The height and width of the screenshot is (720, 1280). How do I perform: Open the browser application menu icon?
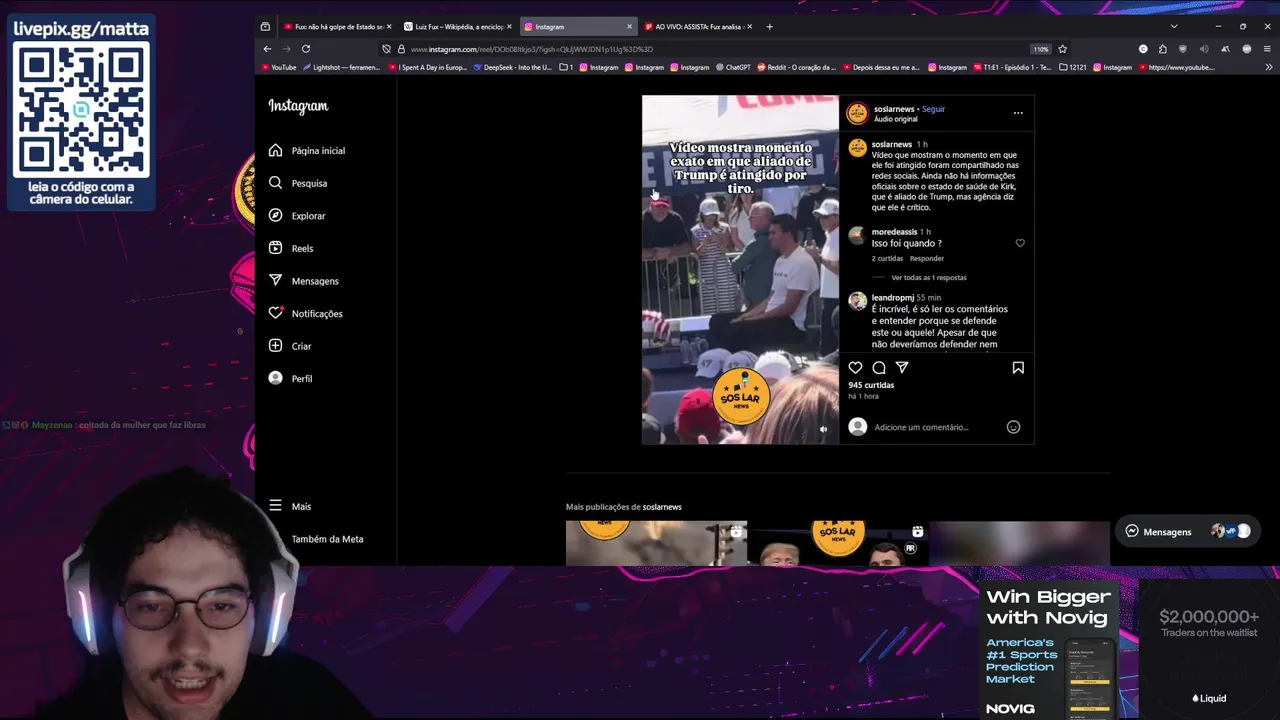coord(1269,49)
